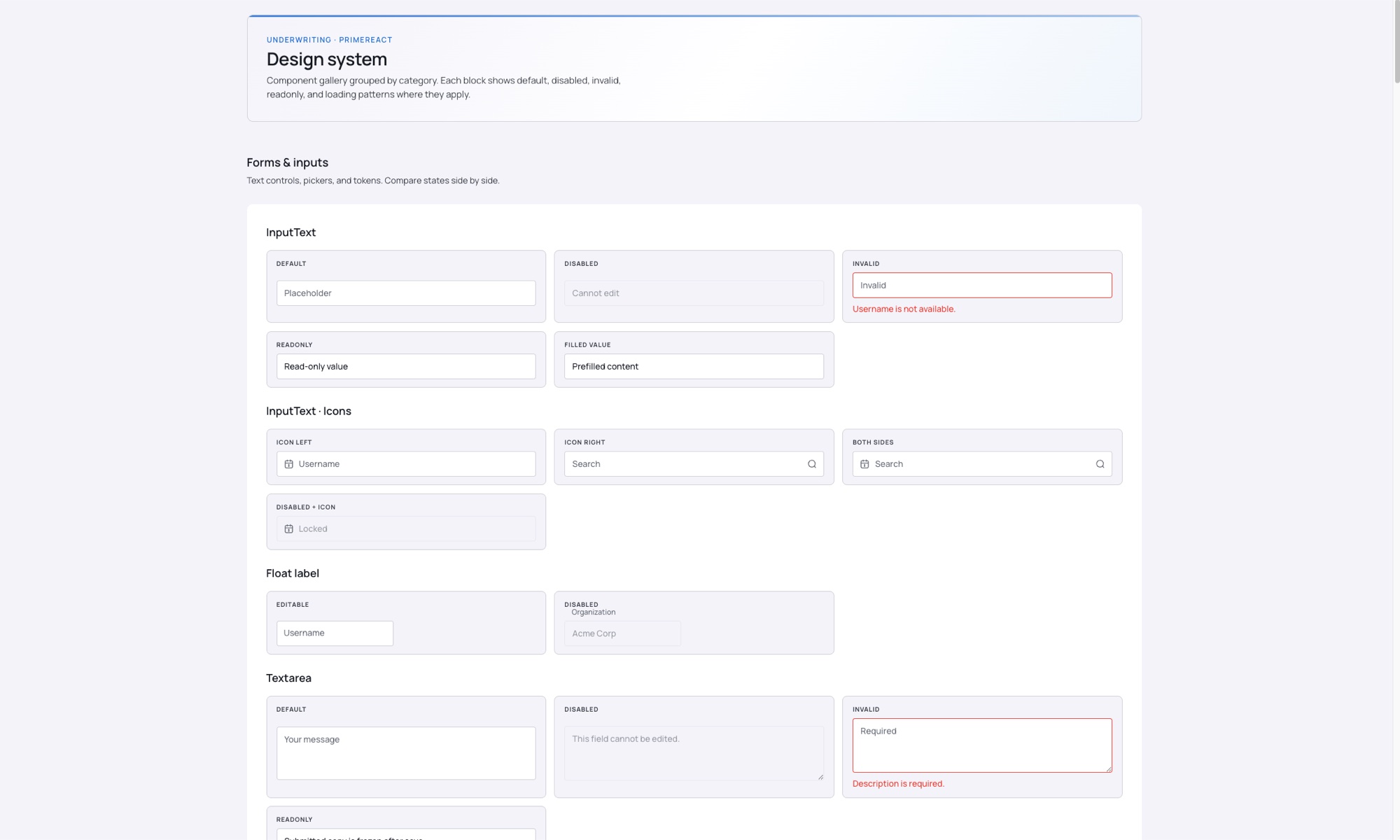Focus the float label Username input
The height and width of the screenshot is (840, 1400).
click(x=335, y=633)
